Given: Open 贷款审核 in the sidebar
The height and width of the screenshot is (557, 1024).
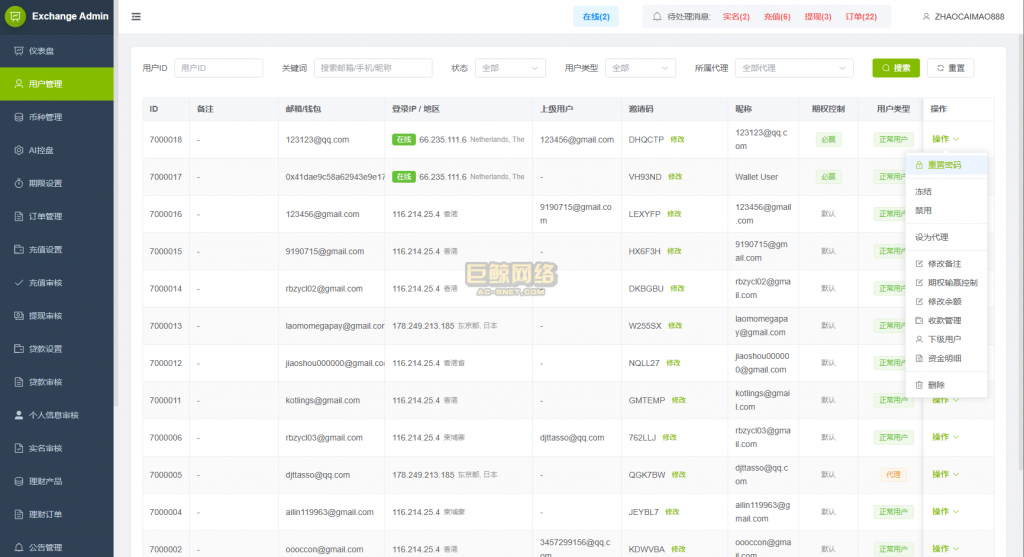Looking at the screenshot, I should 57,382.
